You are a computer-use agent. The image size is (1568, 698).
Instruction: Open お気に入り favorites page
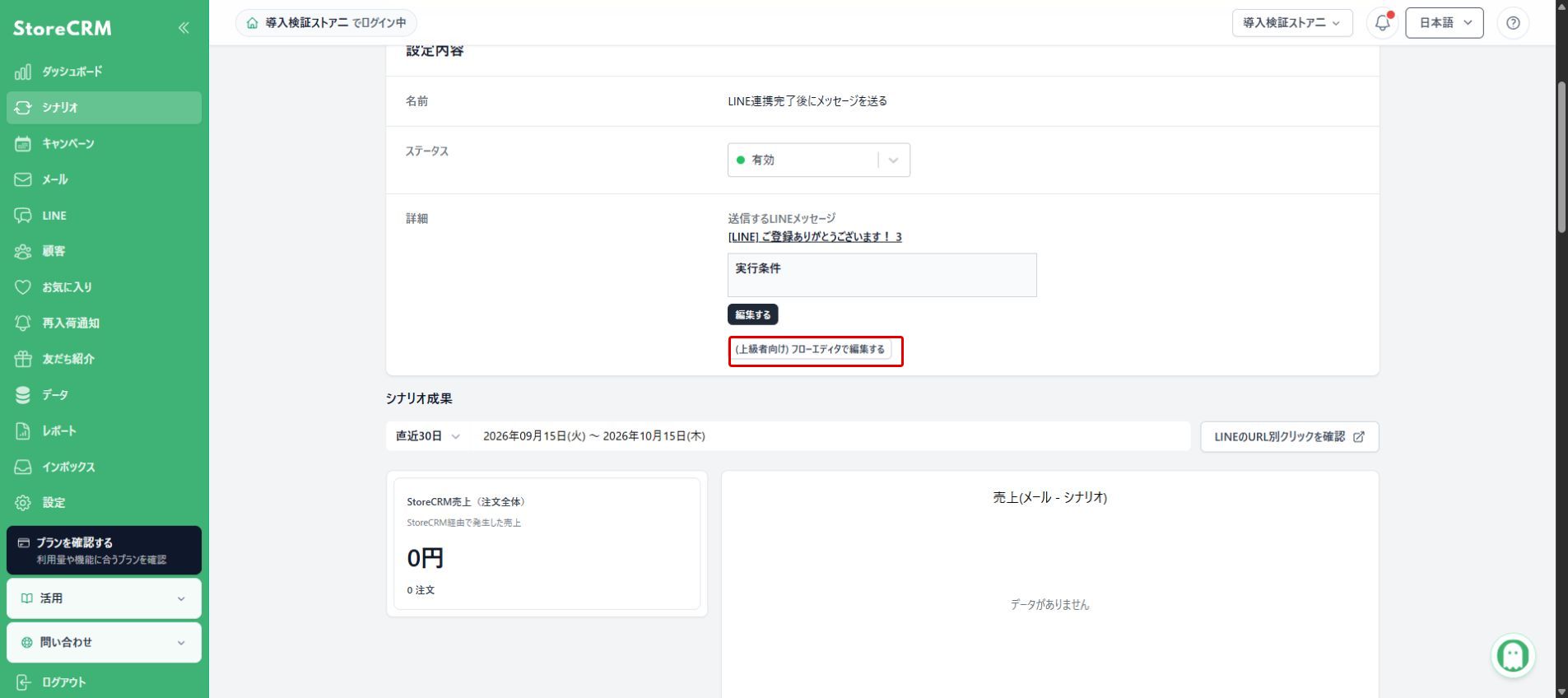click(104, 287)
